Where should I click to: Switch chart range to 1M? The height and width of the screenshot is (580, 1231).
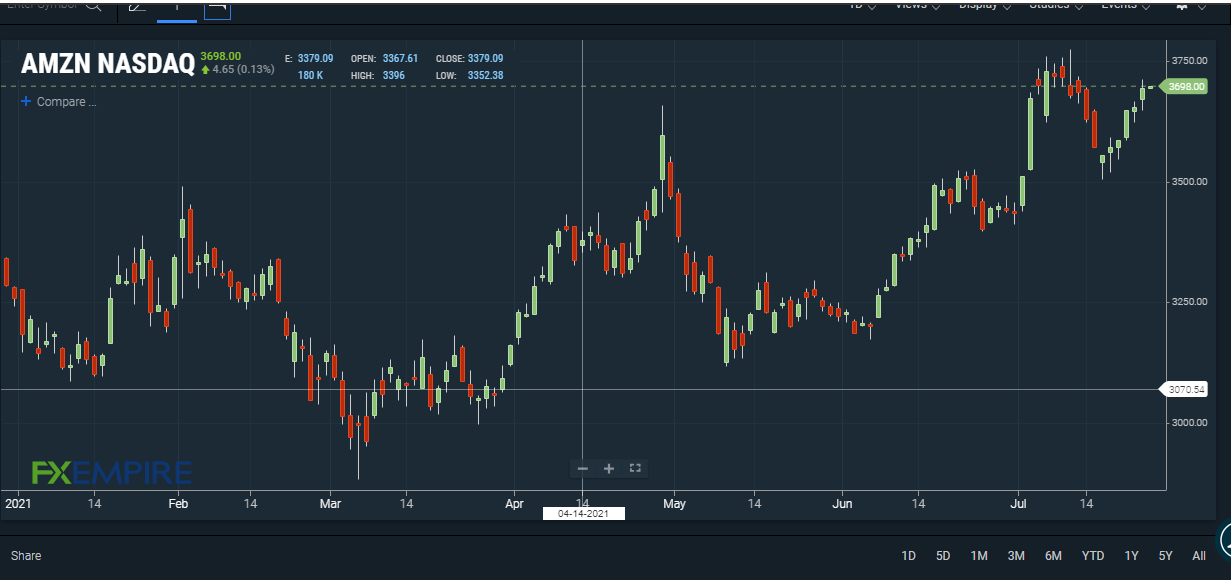(979, 555)
